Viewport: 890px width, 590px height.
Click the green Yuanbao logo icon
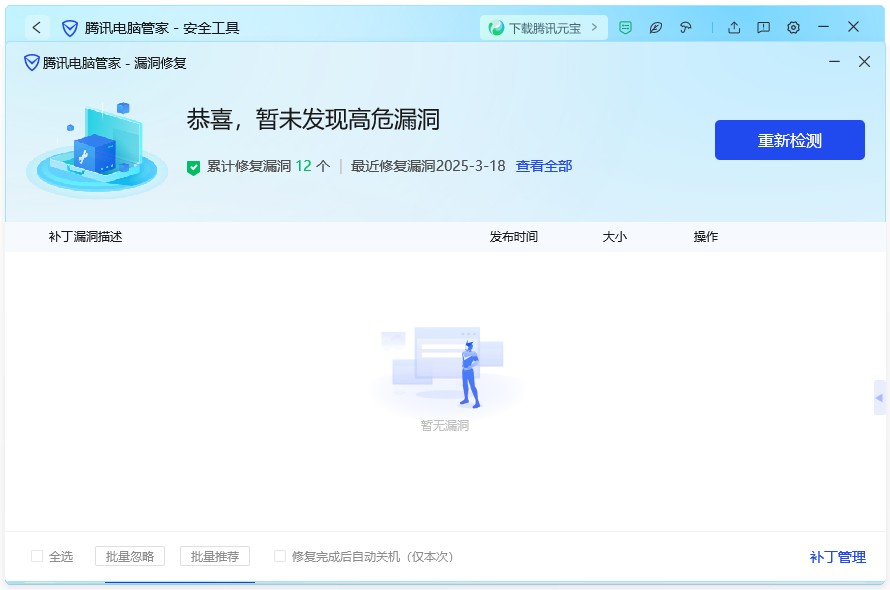[x=496, y=28]
